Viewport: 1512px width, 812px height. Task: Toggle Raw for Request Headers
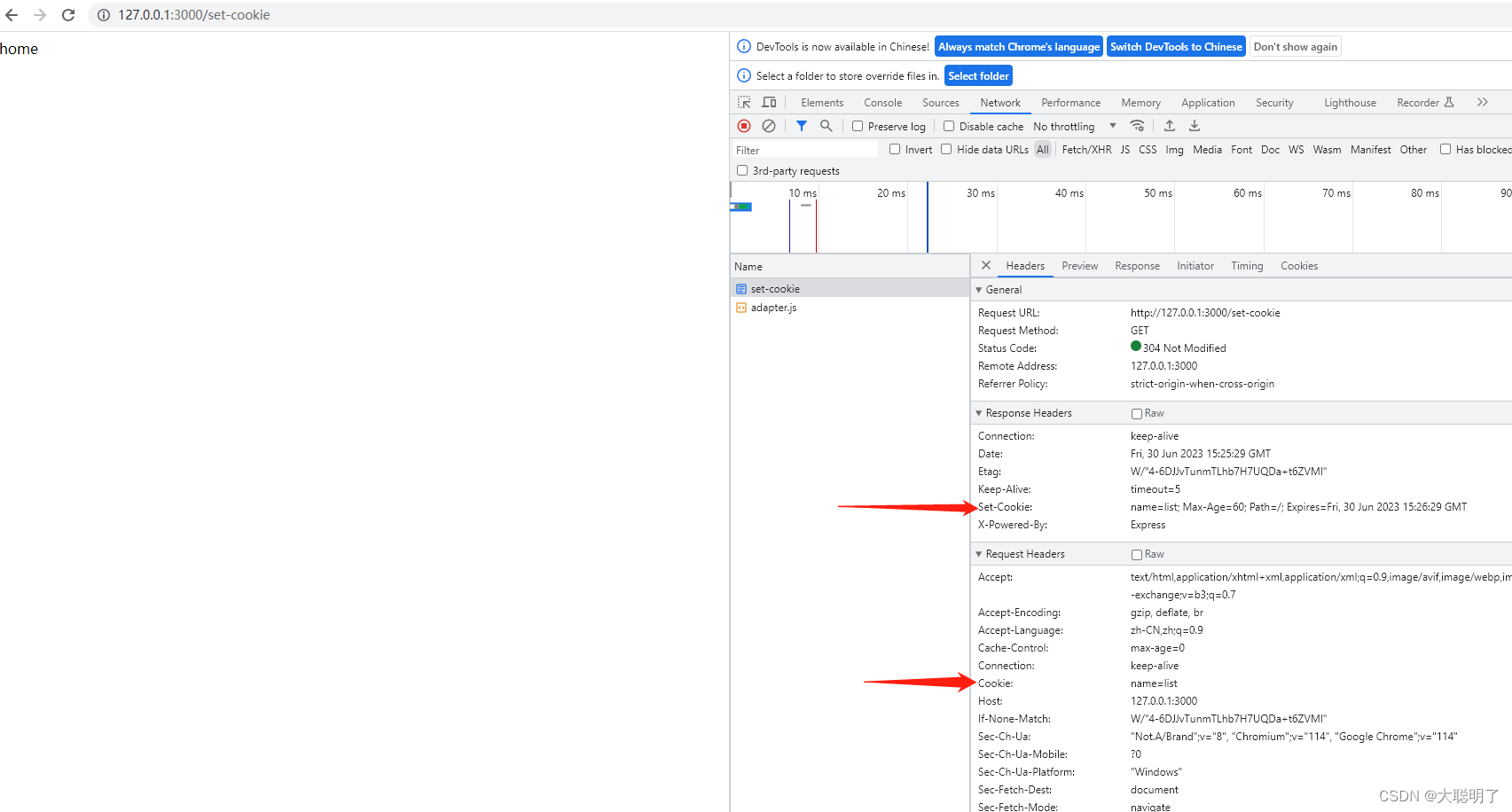tap(1137, 554)
